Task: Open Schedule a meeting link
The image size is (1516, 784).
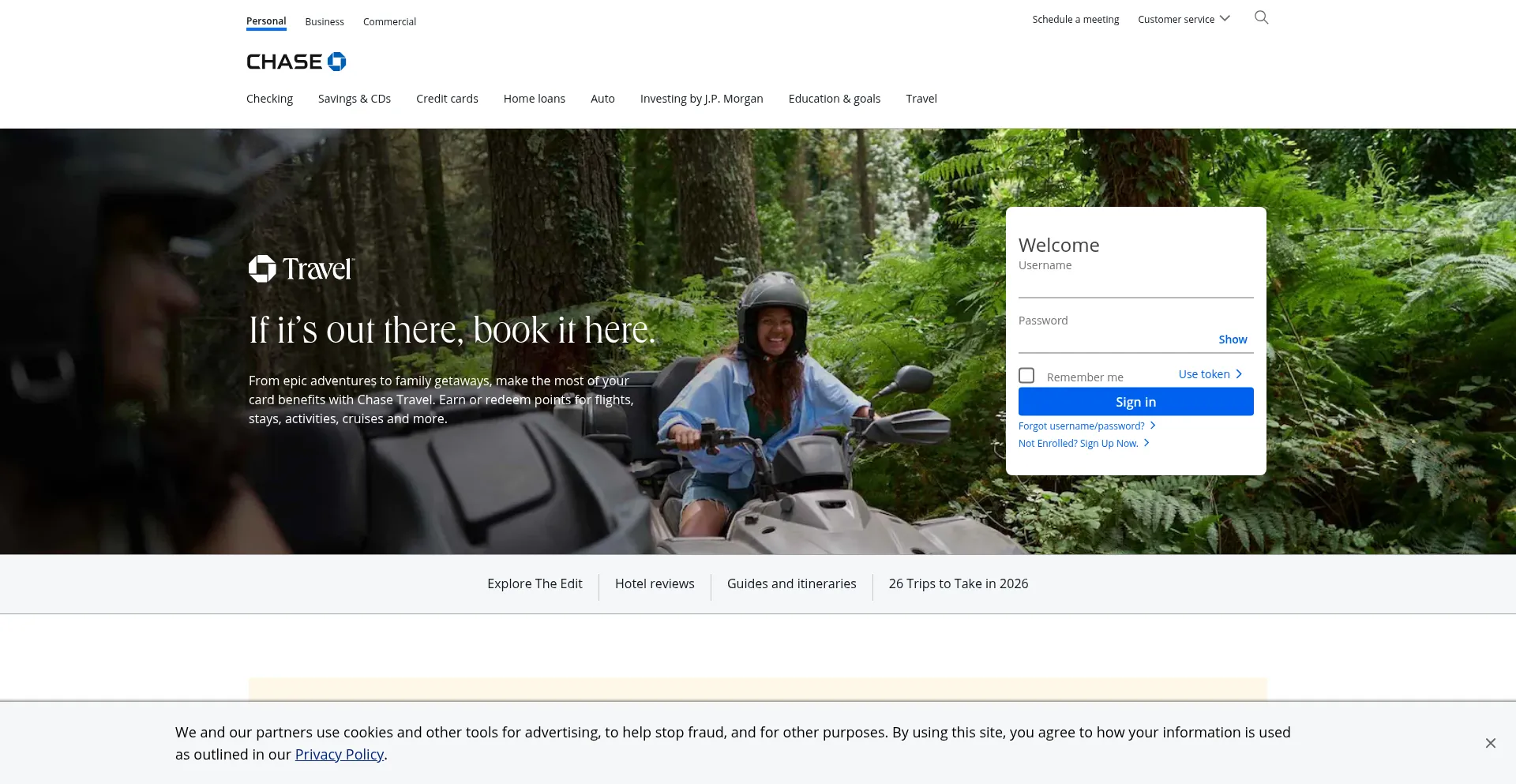Action: 1075,19
